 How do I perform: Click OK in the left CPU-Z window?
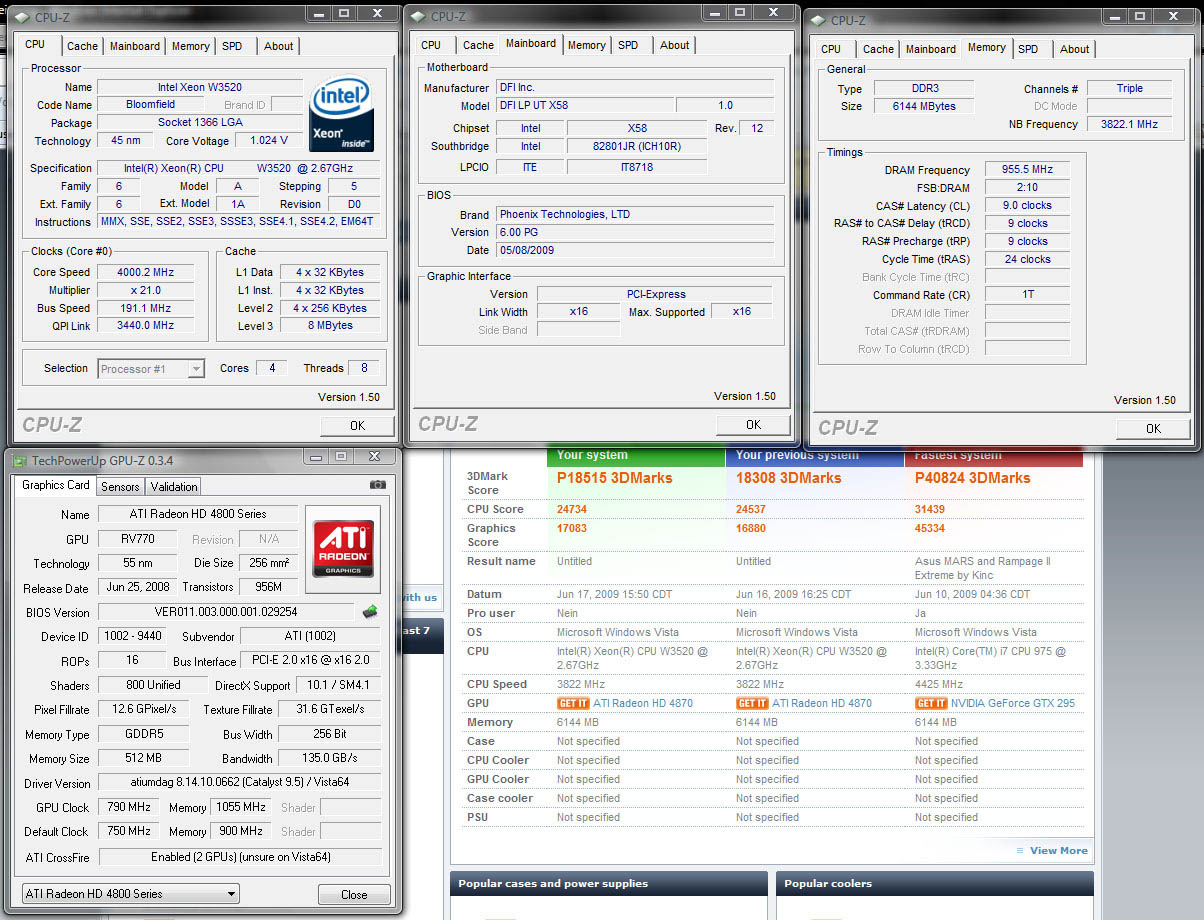click(x=357, y=426)
